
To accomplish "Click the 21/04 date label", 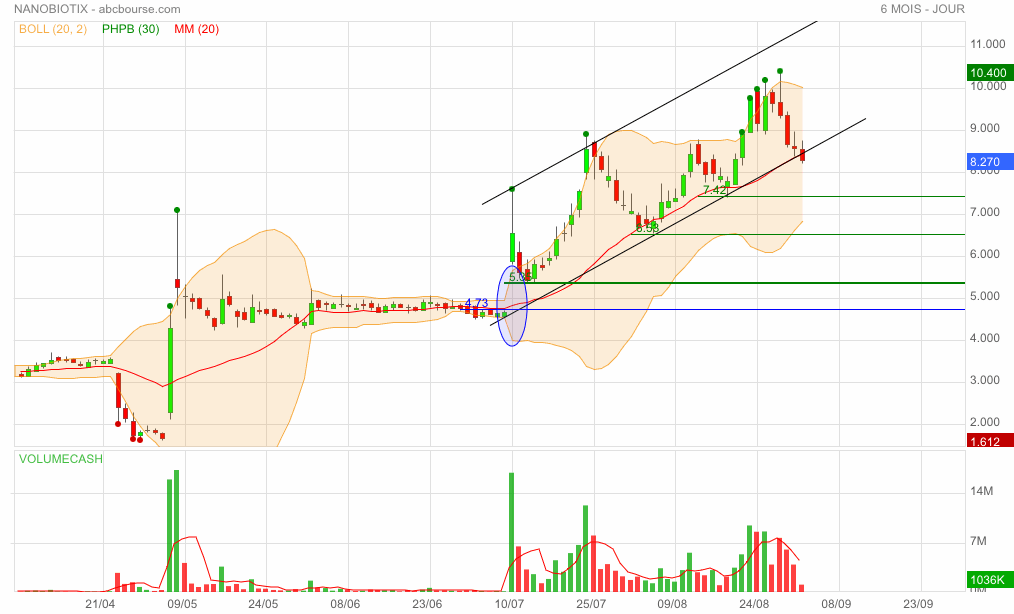I will click(x=100, y=604).
